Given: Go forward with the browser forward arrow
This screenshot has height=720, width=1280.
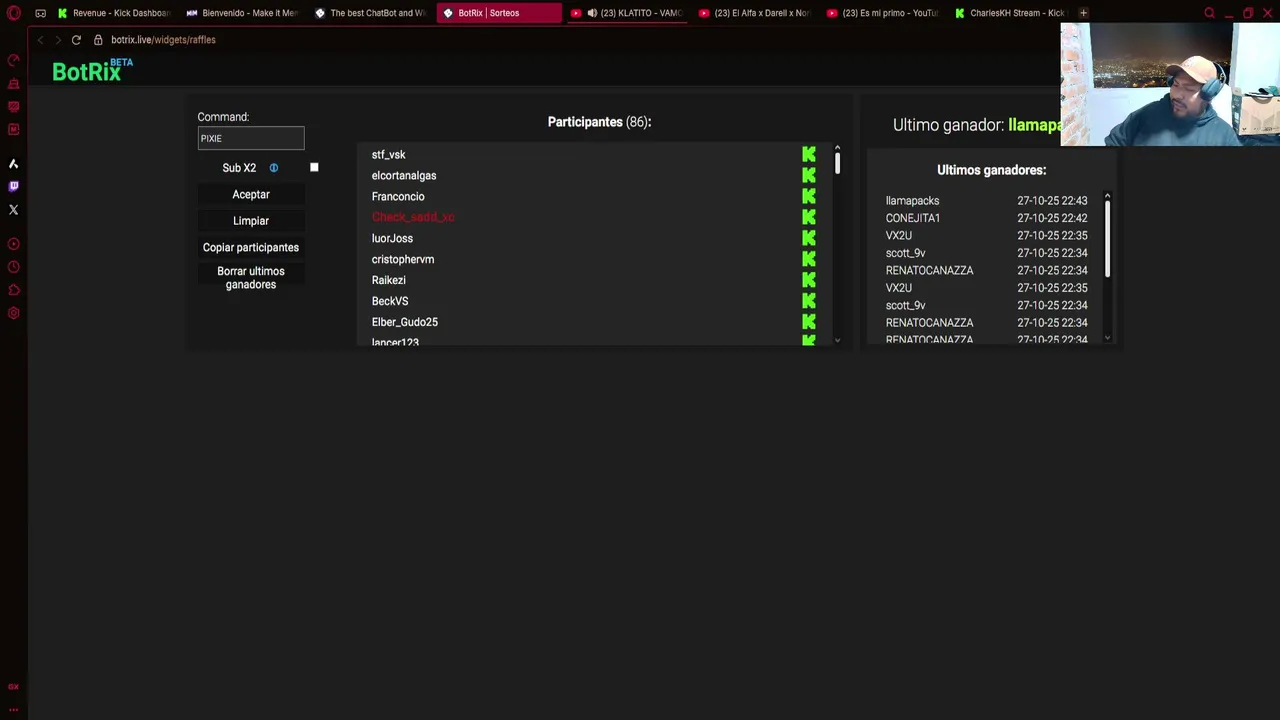Looking at the screenshot, I should pos(58,40).
